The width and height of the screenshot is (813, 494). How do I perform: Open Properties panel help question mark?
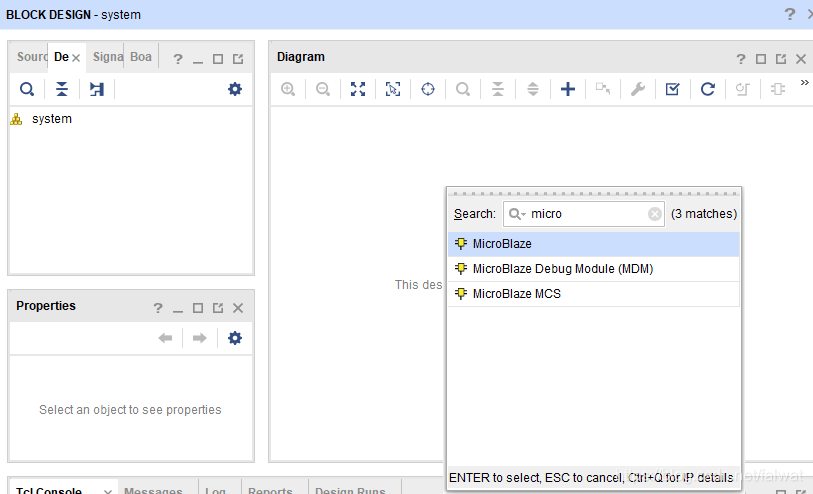click(x=158, y=308)
